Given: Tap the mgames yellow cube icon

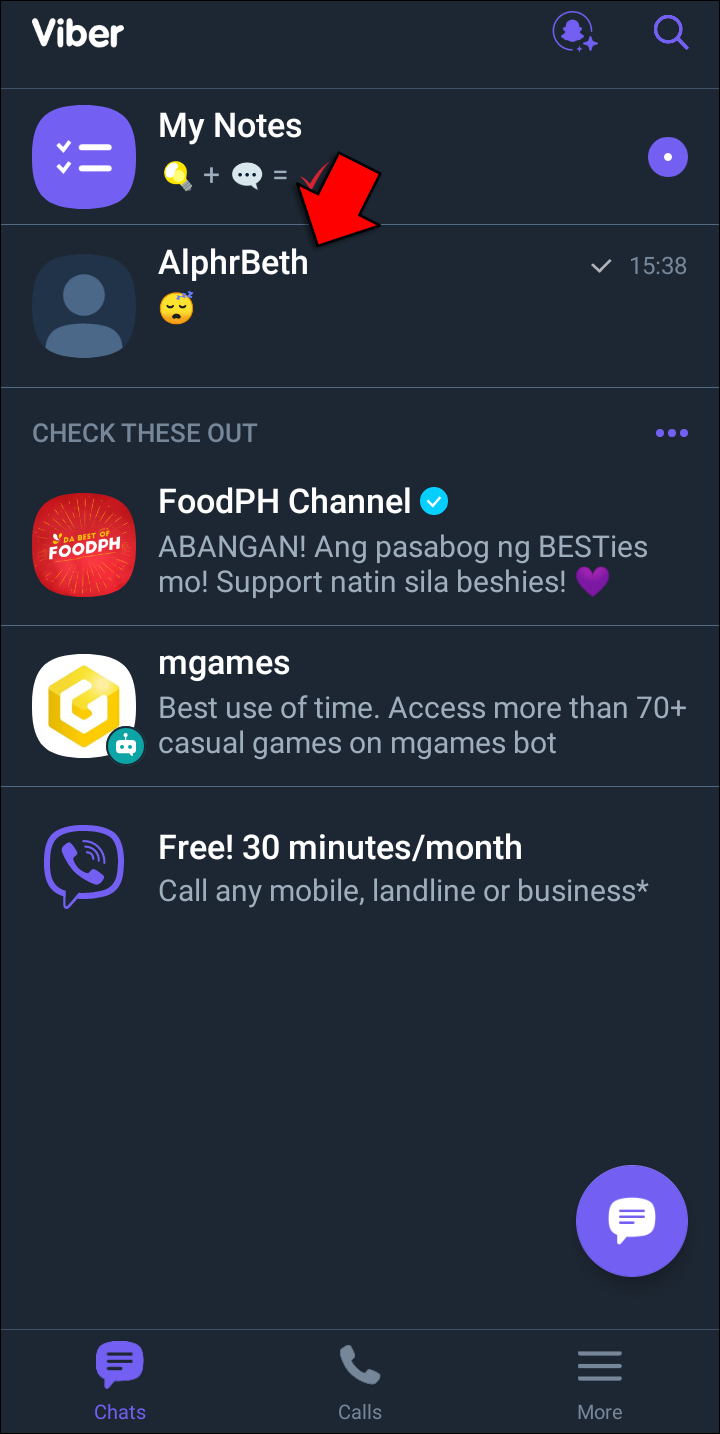Looking at the screenshot, I should pyautogui.click(x=84, y=706).
